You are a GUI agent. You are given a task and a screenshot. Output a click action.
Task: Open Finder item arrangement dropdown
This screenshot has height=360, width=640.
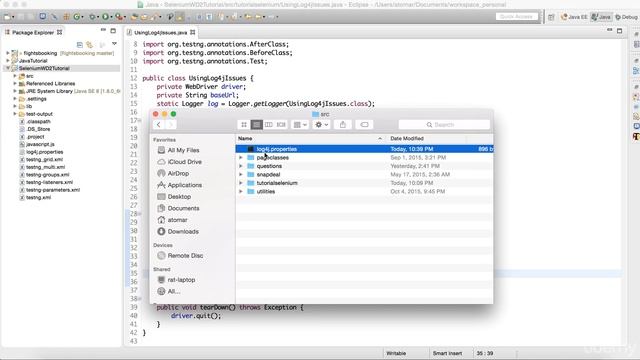(300, 124)
